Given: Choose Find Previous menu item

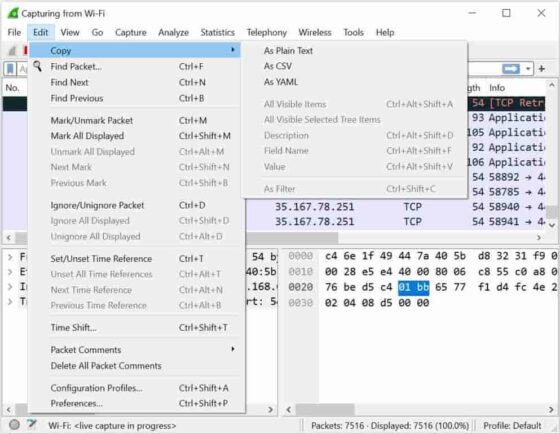Looking at the screenshot, I should tap(135, 98).
